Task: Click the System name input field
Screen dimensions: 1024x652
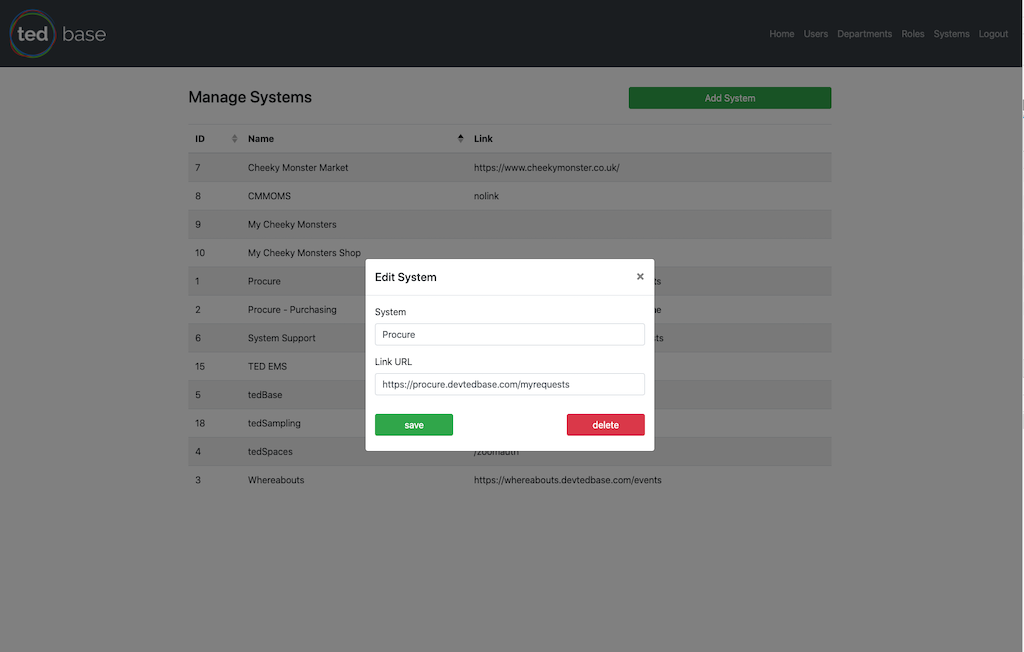Action: (x=509, y=335)
